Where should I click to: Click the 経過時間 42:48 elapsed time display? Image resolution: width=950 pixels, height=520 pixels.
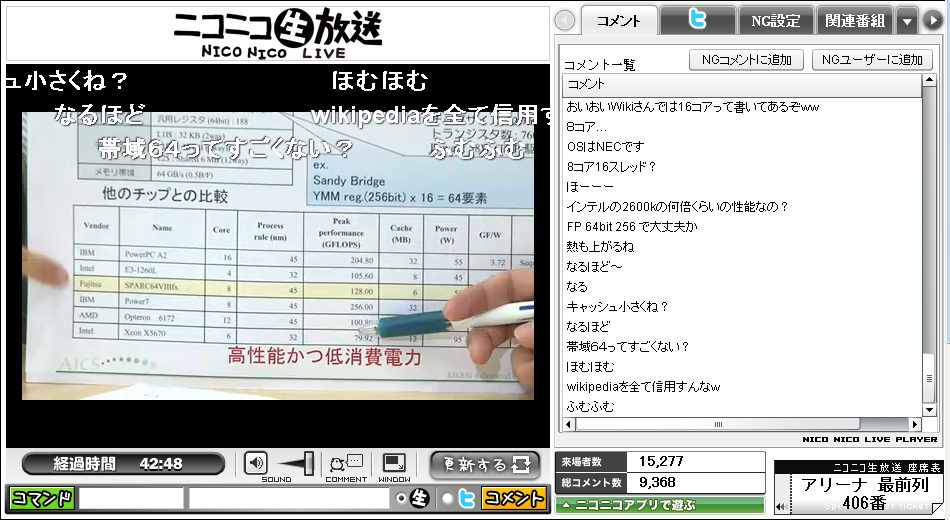[123, 464]
